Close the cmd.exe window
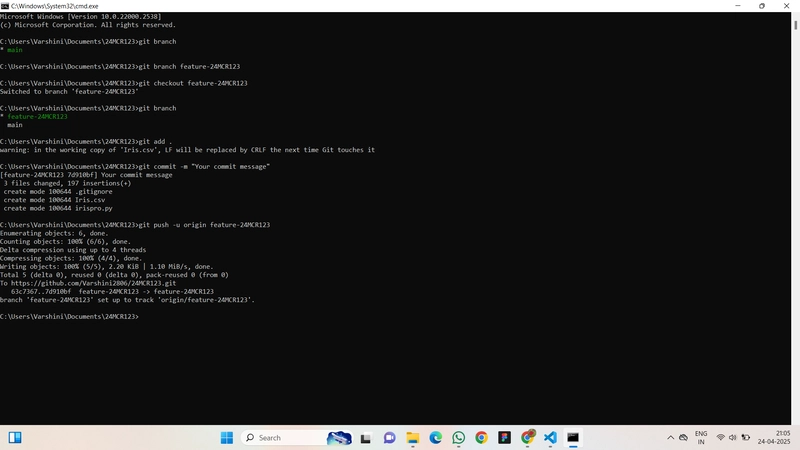This screenshot has width=800, height=450. [x=786, y=6]
